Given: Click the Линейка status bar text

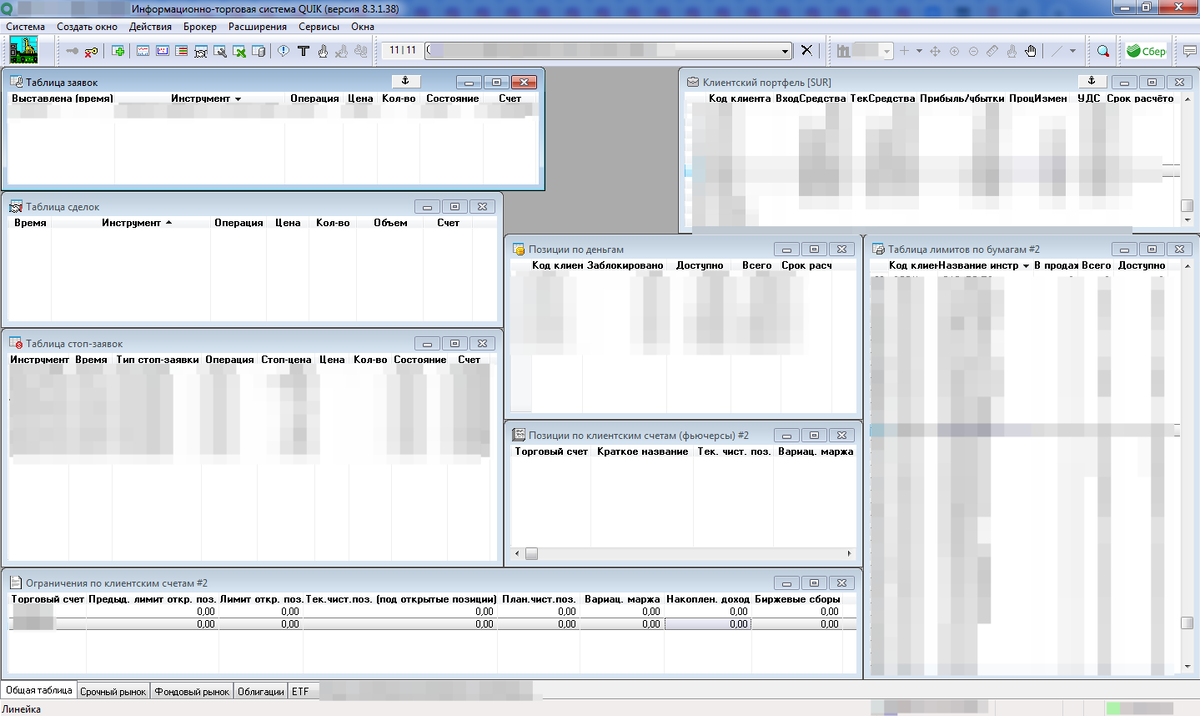Looking at the screenshot, I should click(x=22, y=708).
